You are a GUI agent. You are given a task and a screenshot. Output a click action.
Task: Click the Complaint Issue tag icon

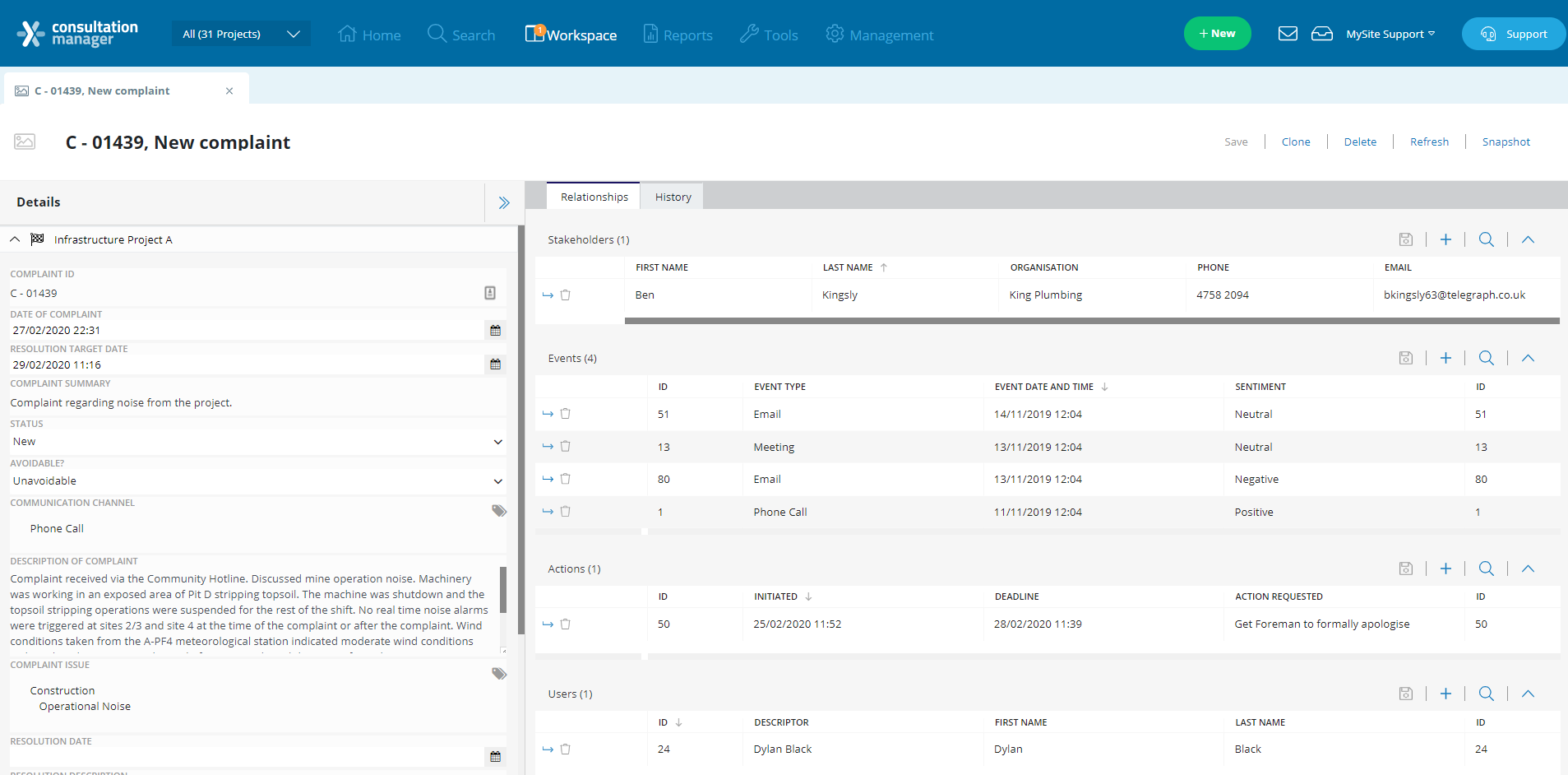[499, 674]
